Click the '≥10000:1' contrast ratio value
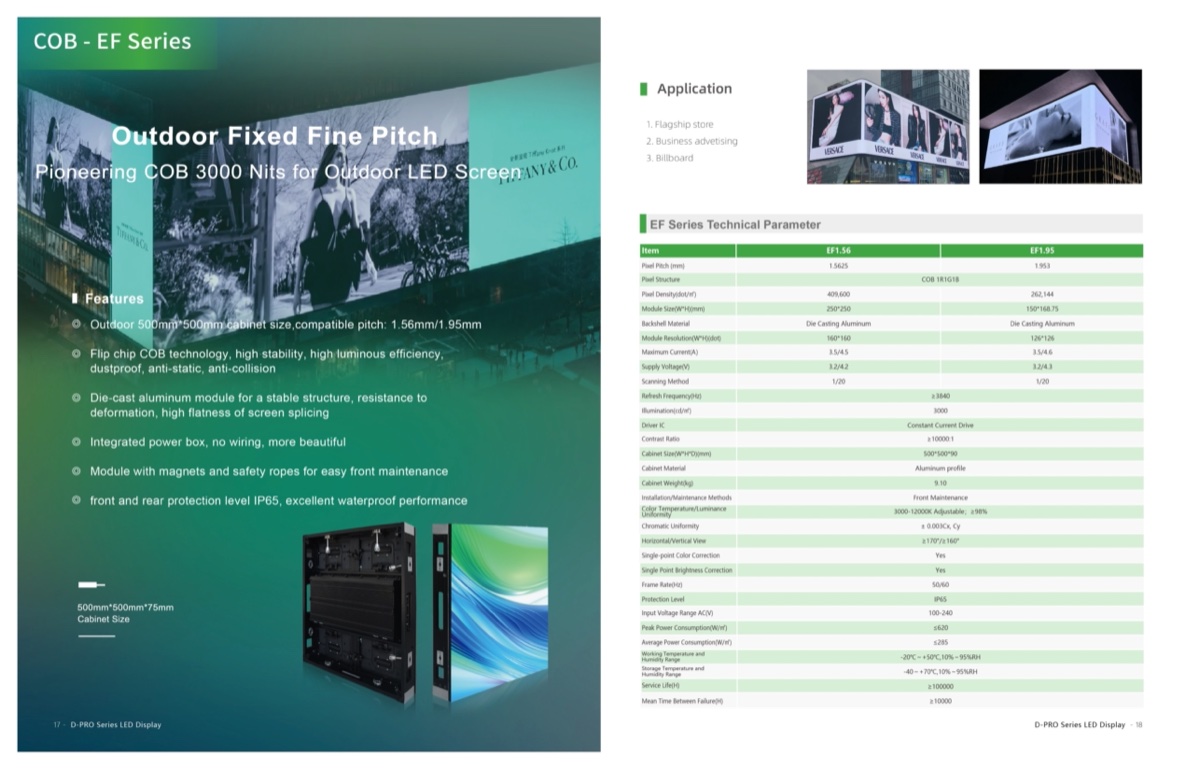Screen dimensions: 1200x769 (x=940, y=440)
